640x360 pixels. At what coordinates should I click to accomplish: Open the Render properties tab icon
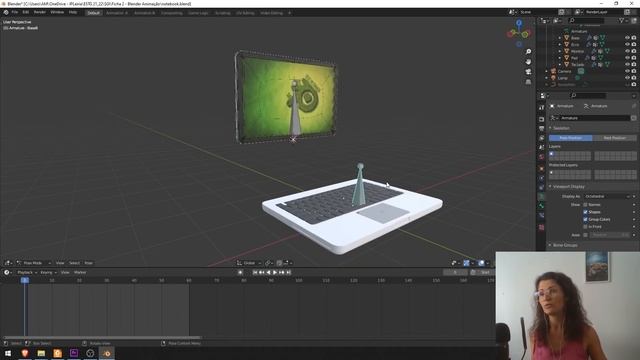coord(542,119)
